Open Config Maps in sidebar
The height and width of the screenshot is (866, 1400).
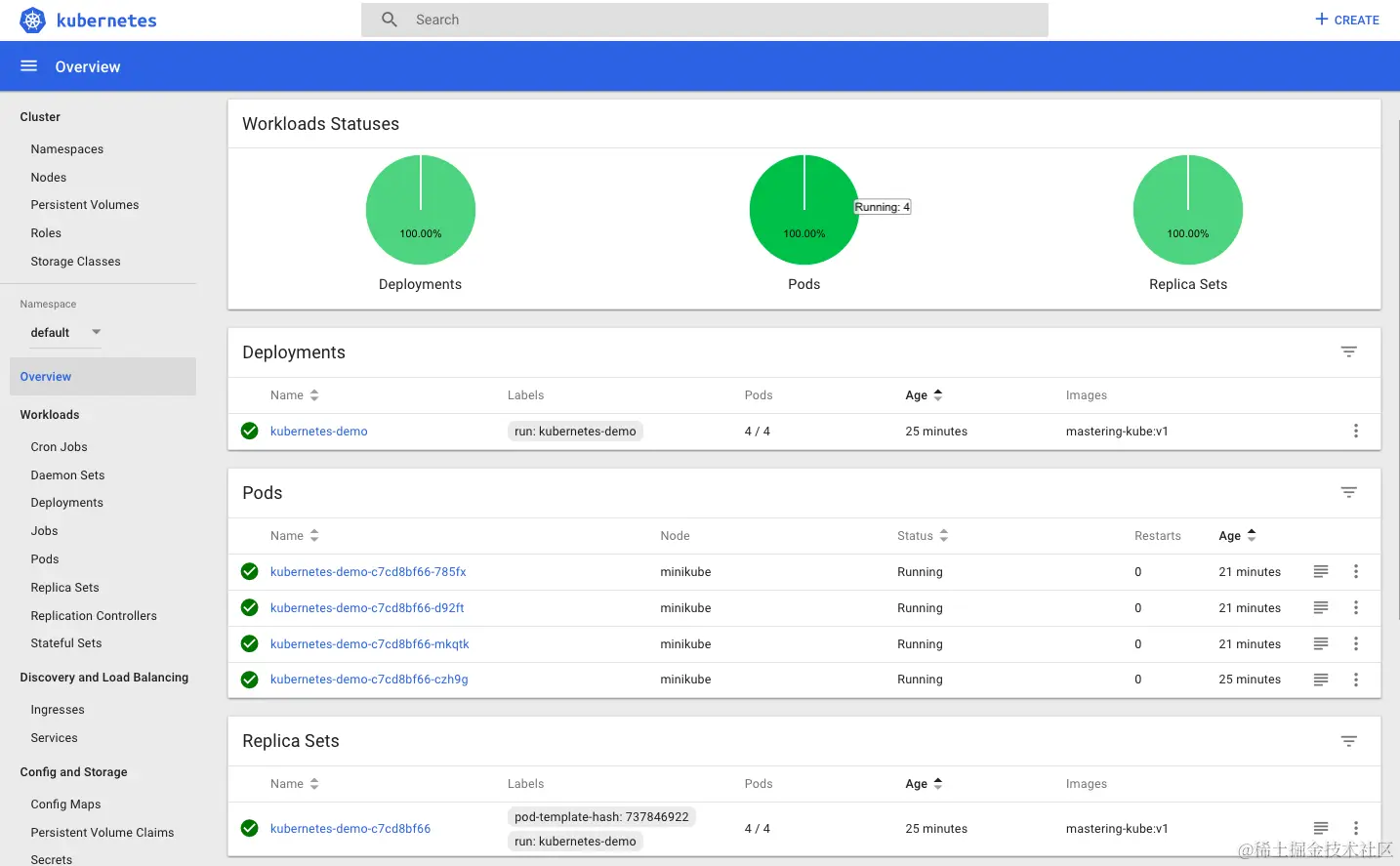click(66, 804)
